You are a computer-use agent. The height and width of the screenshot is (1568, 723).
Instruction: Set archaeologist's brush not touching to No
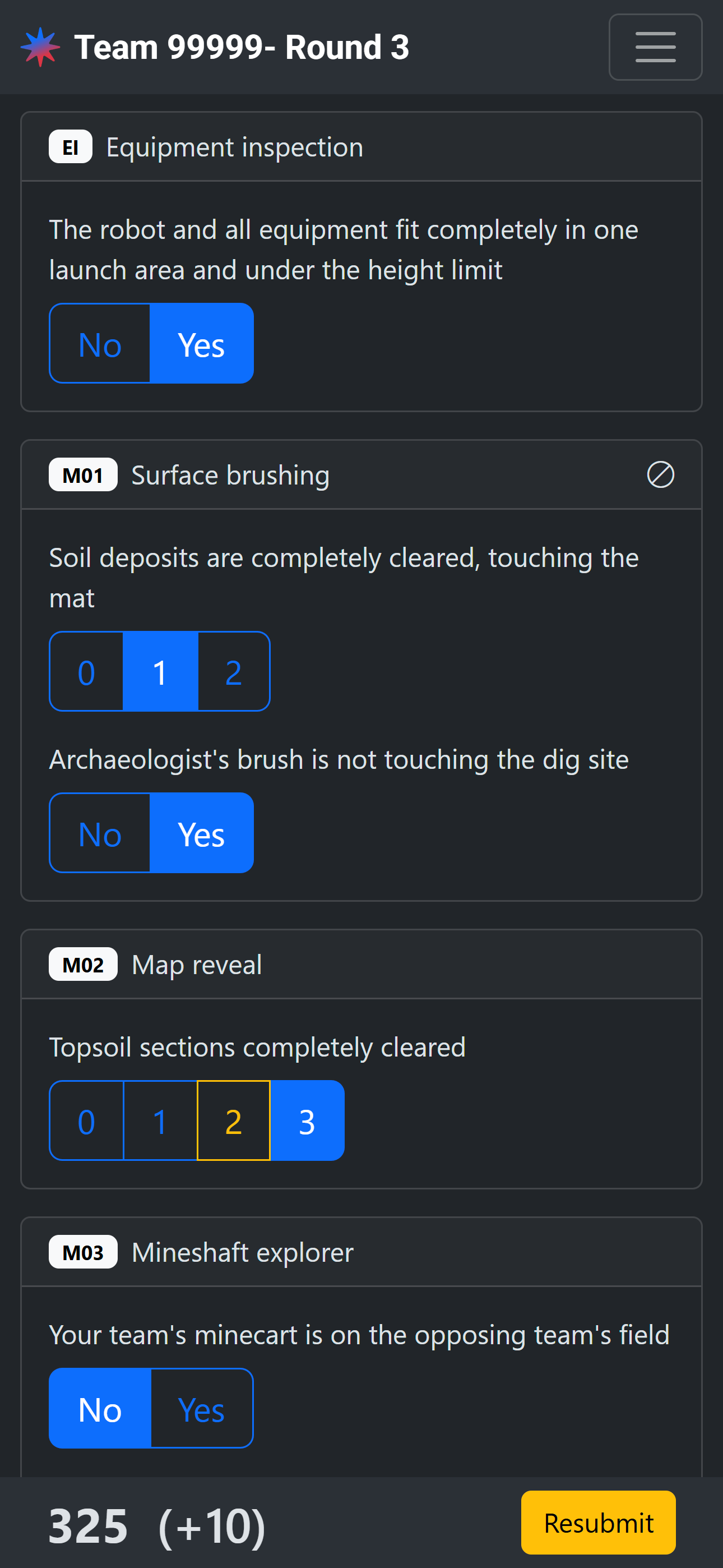(x=100, y=833)
